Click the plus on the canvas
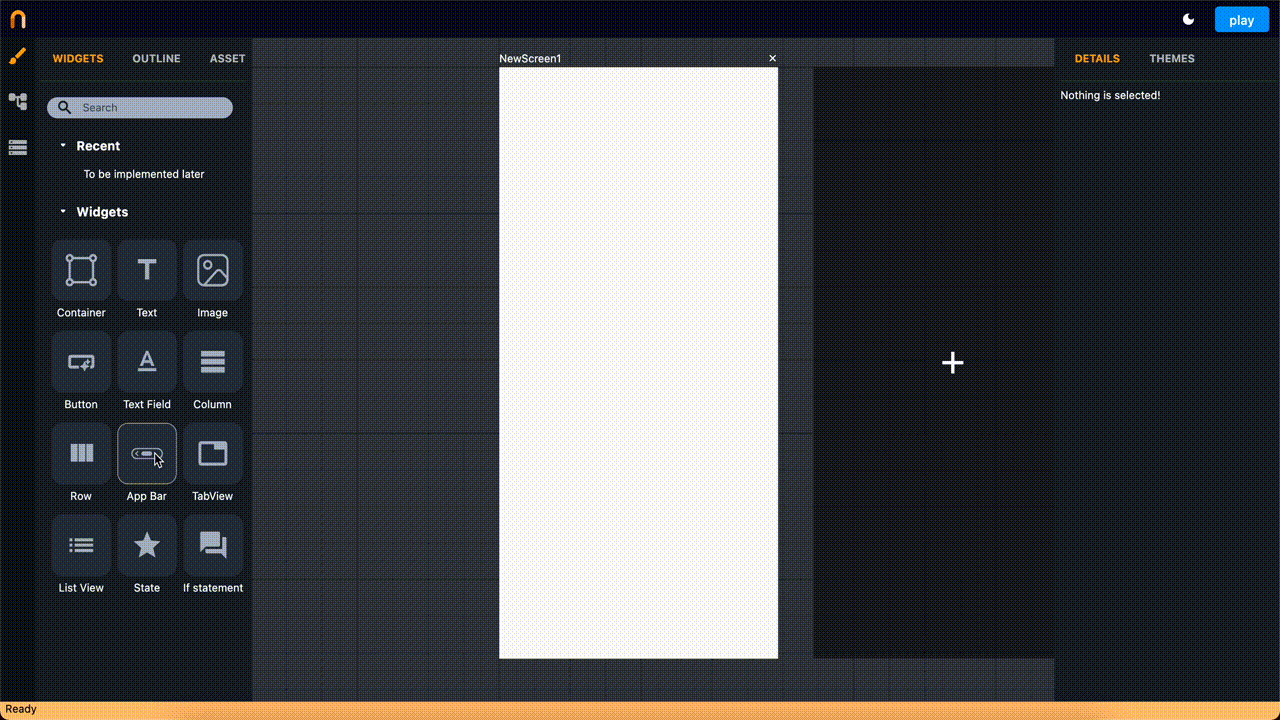This screenshot has width=1280, height=720. pos(952,362)
